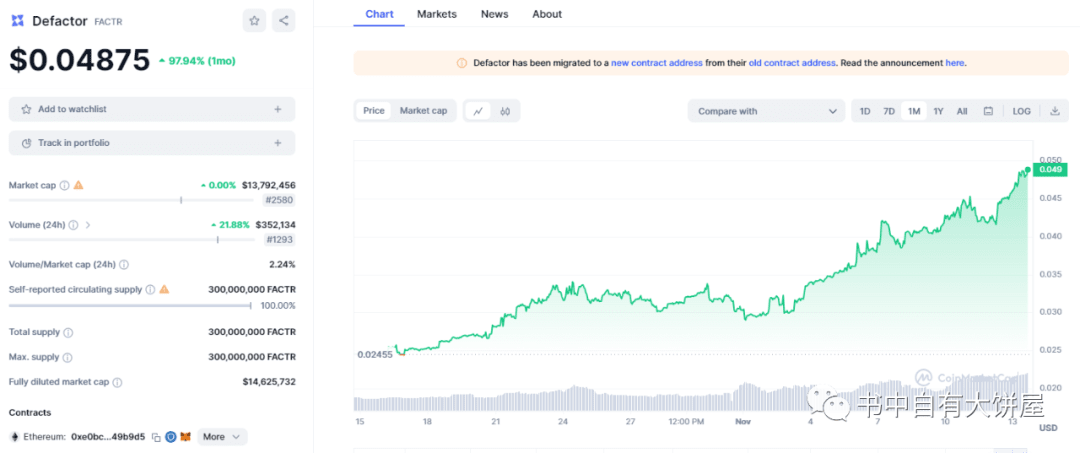This screenshot has width=1080, height=453.
Task: Click Add to watchlist button
Action: (x=152, y=109)
